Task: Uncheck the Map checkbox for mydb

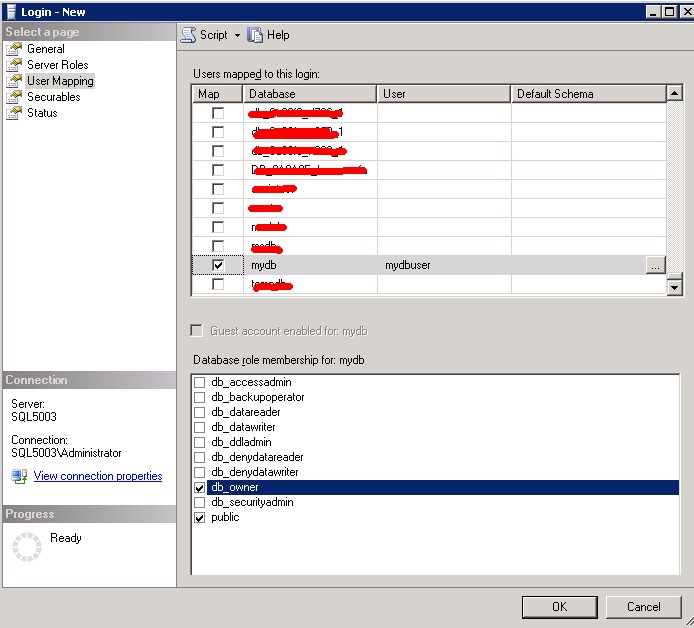Action: (x=218, y=266)
